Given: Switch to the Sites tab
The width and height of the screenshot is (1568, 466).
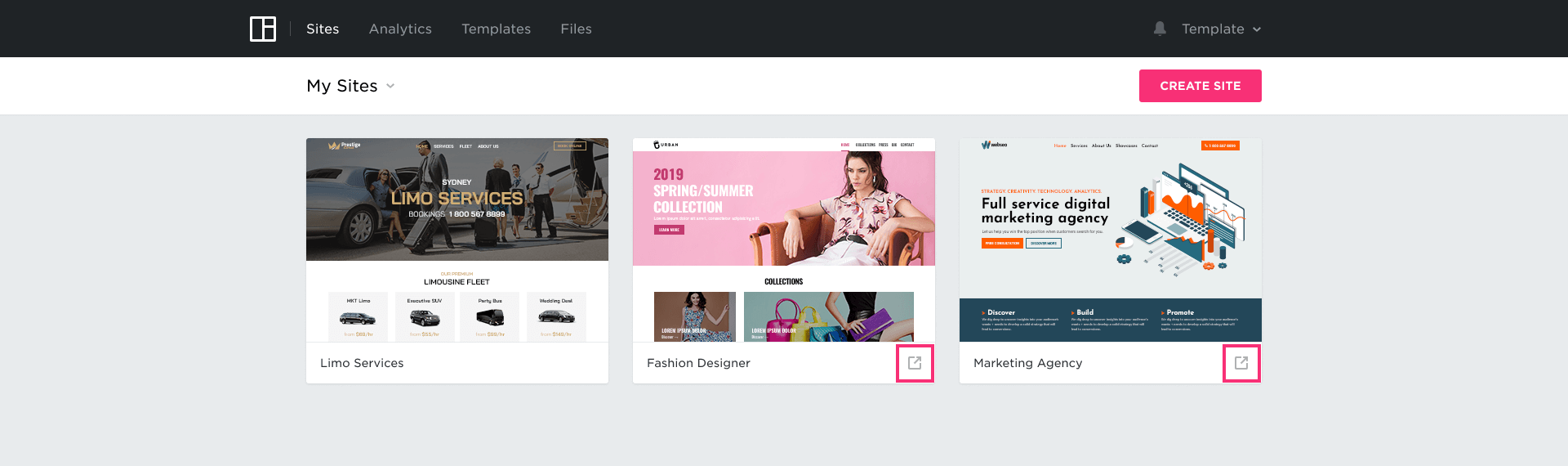Looking at the screenshot, I should 323,29.
